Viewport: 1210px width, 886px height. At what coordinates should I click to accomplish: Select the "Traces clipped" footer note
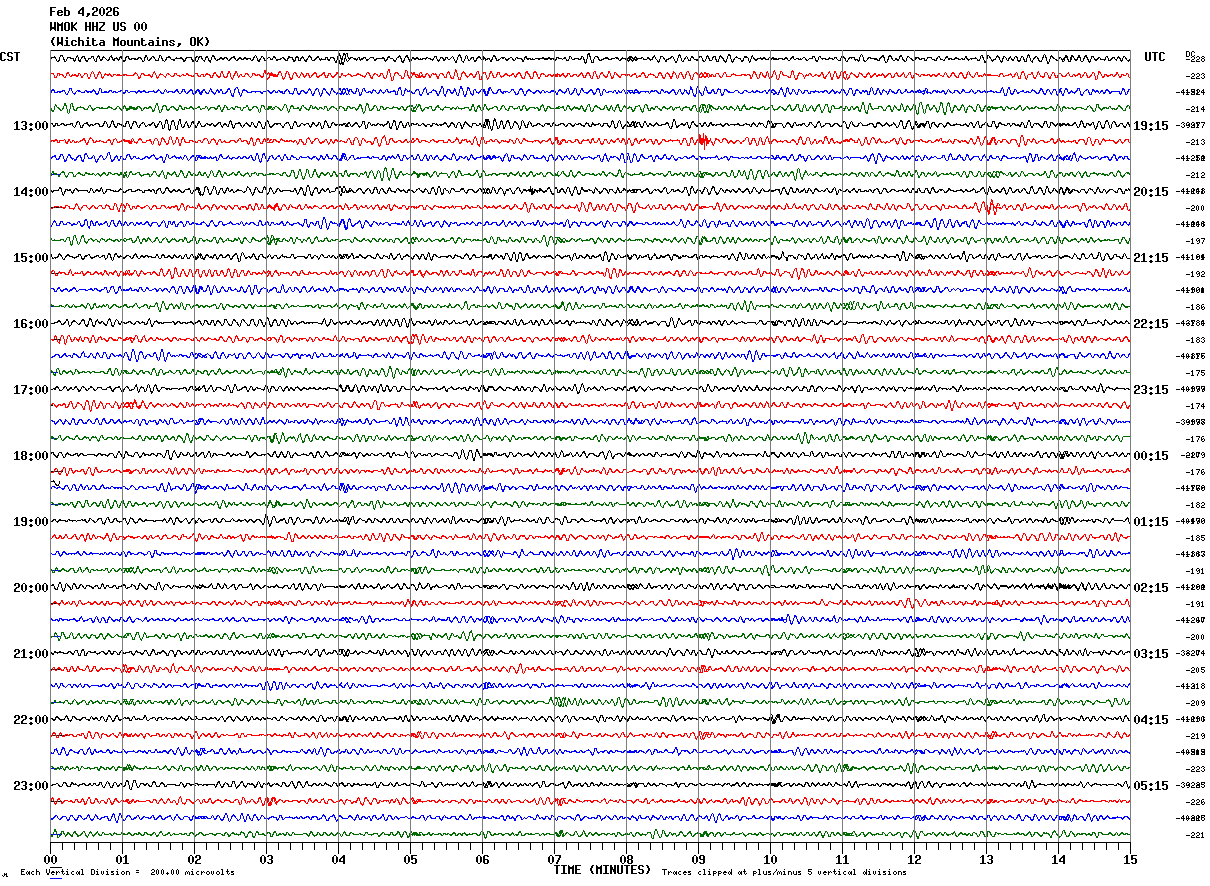pyautogui.click(x=784, y=872)
